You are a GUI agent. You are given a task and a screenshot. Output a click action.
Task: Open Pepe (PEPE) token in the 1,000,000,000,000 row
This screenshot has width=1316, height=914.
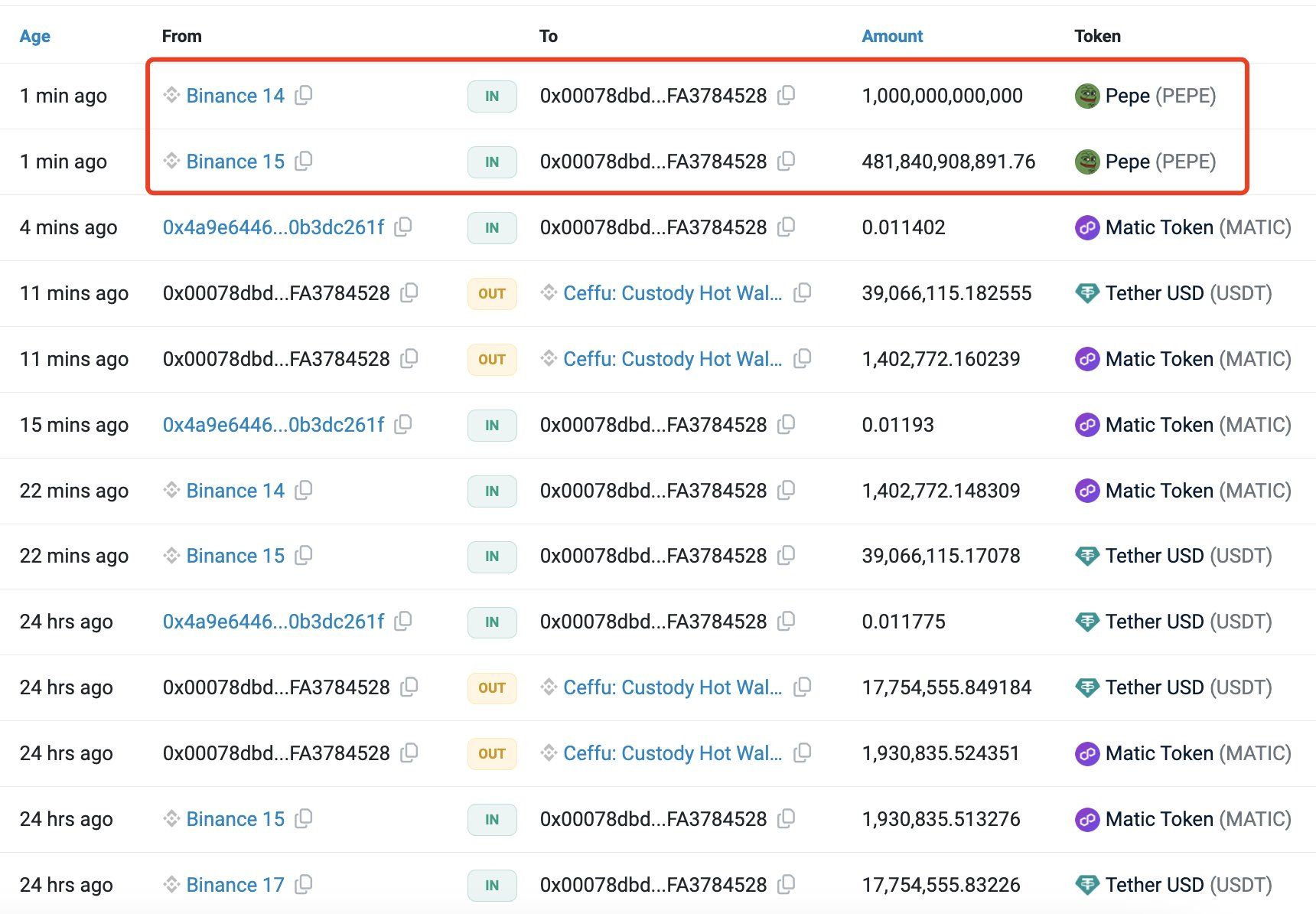pos(1161,96)
